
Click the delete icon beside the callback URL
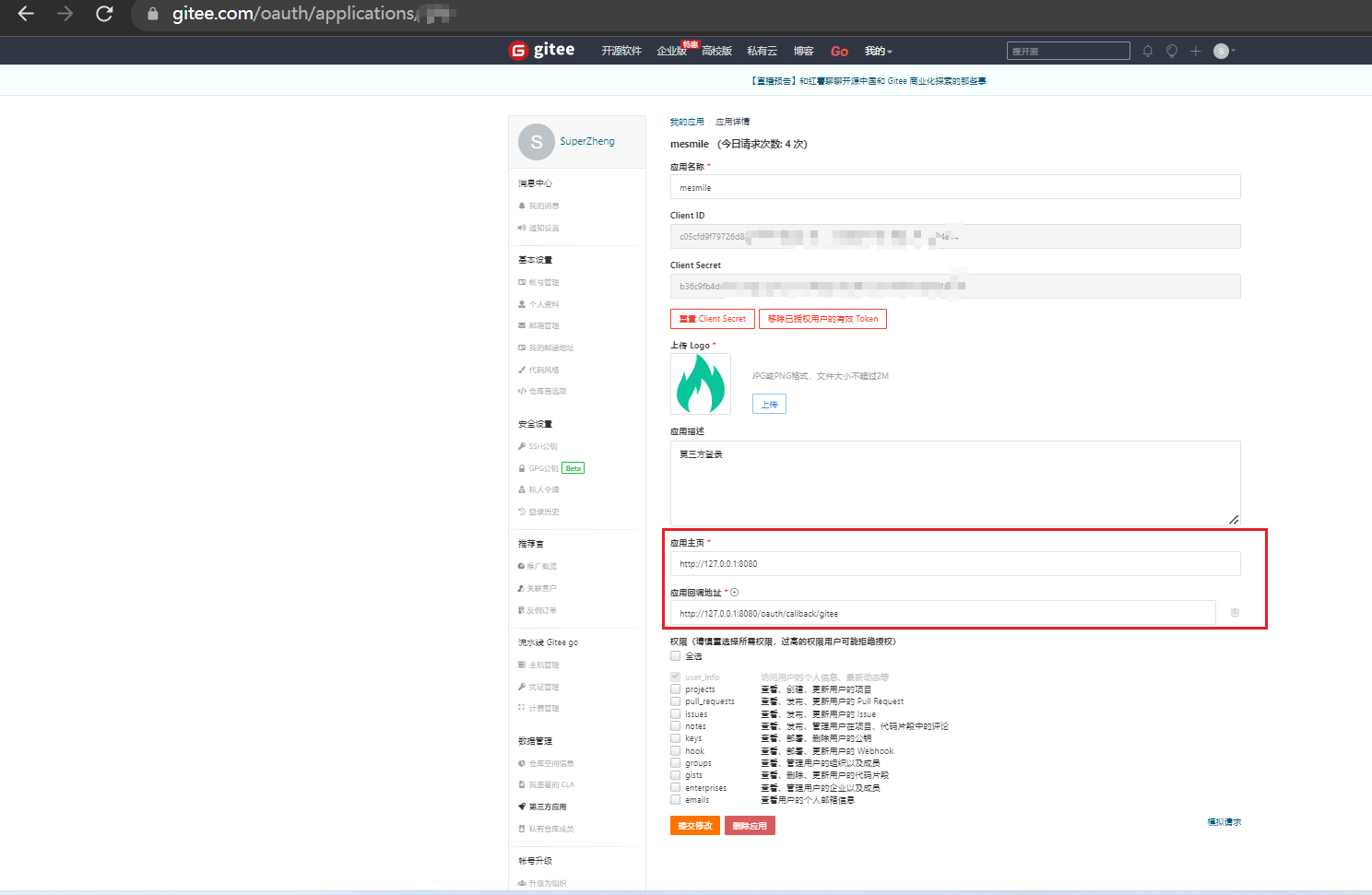tap(1235, 613)
